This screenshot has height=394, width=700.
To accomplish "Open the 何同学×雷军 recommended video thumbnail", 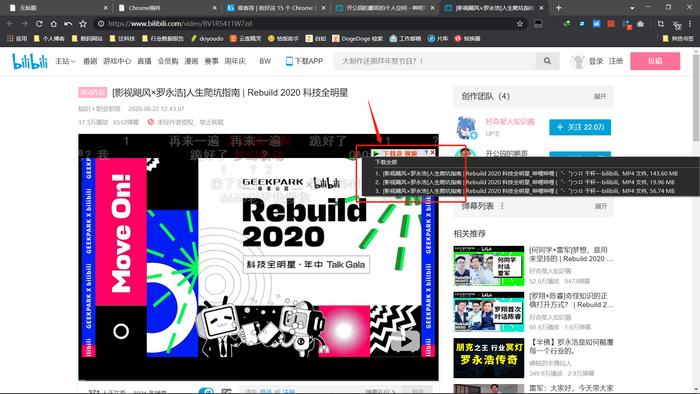I will [x=488, y=266].
